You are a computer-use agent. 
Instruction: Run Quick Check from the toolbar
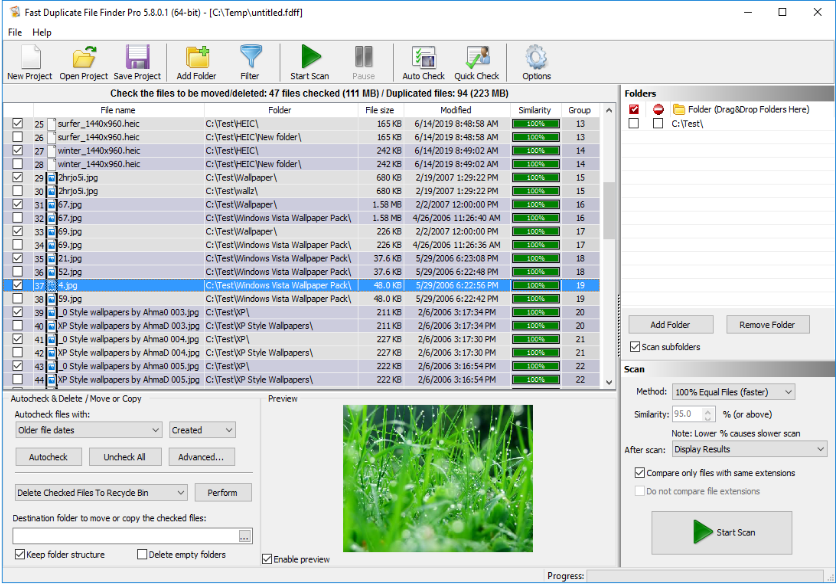point(477,58)
